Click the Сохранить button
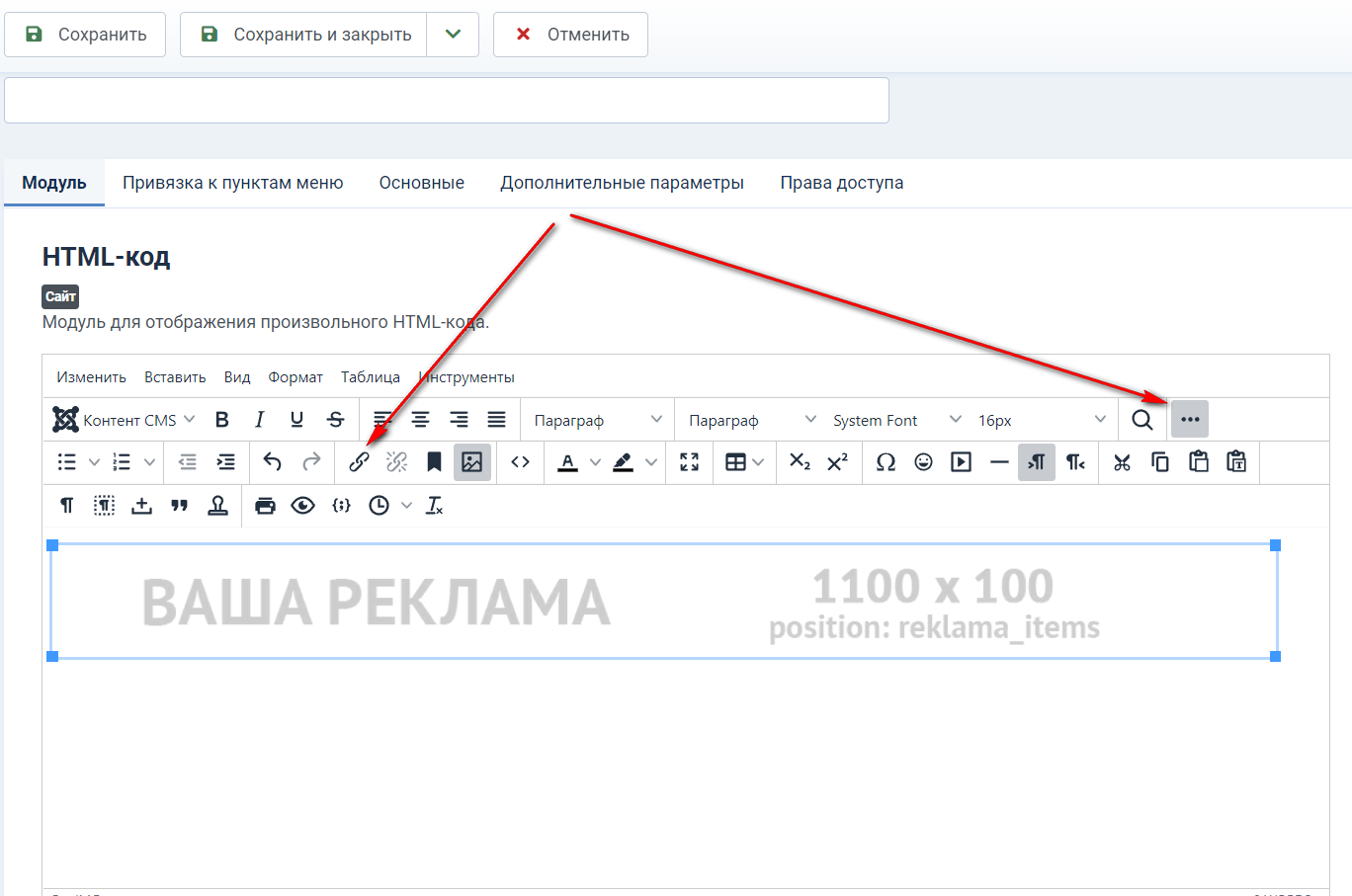Viewport: 1352px width, 896px height. 85,35
